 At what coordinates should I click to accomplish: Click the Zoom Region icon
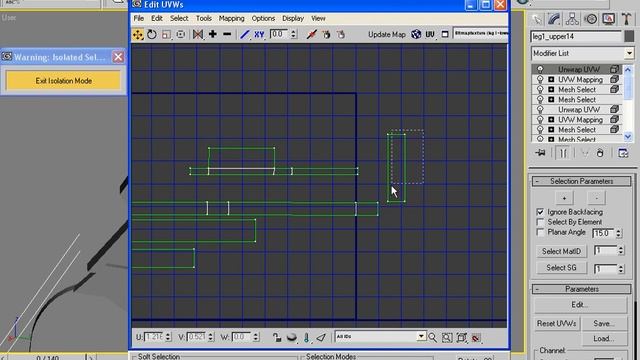pos(447,338)
